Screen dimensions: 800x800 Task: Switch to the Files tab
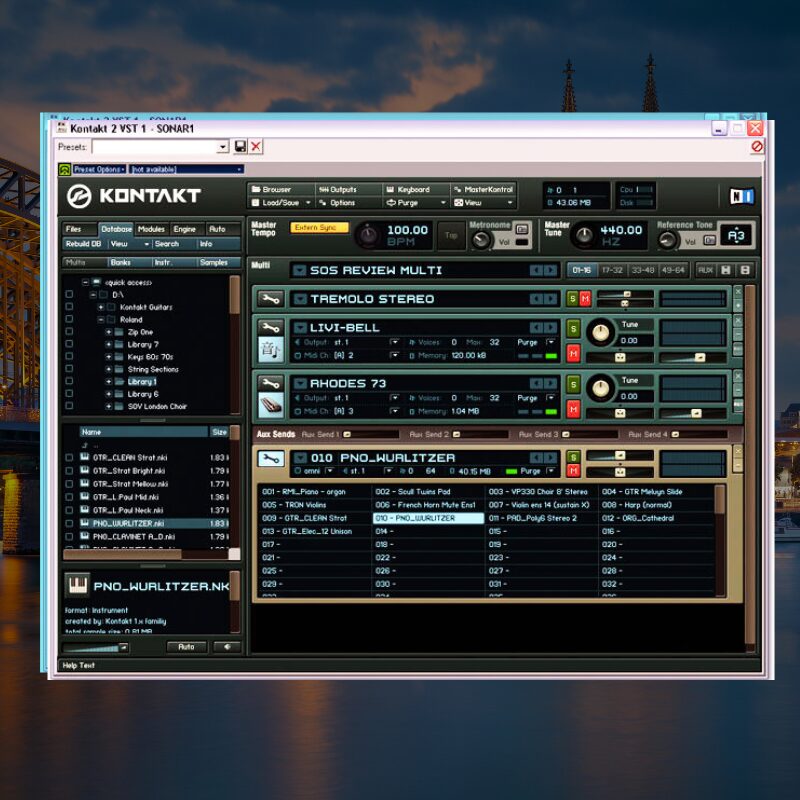coord(80,229)
